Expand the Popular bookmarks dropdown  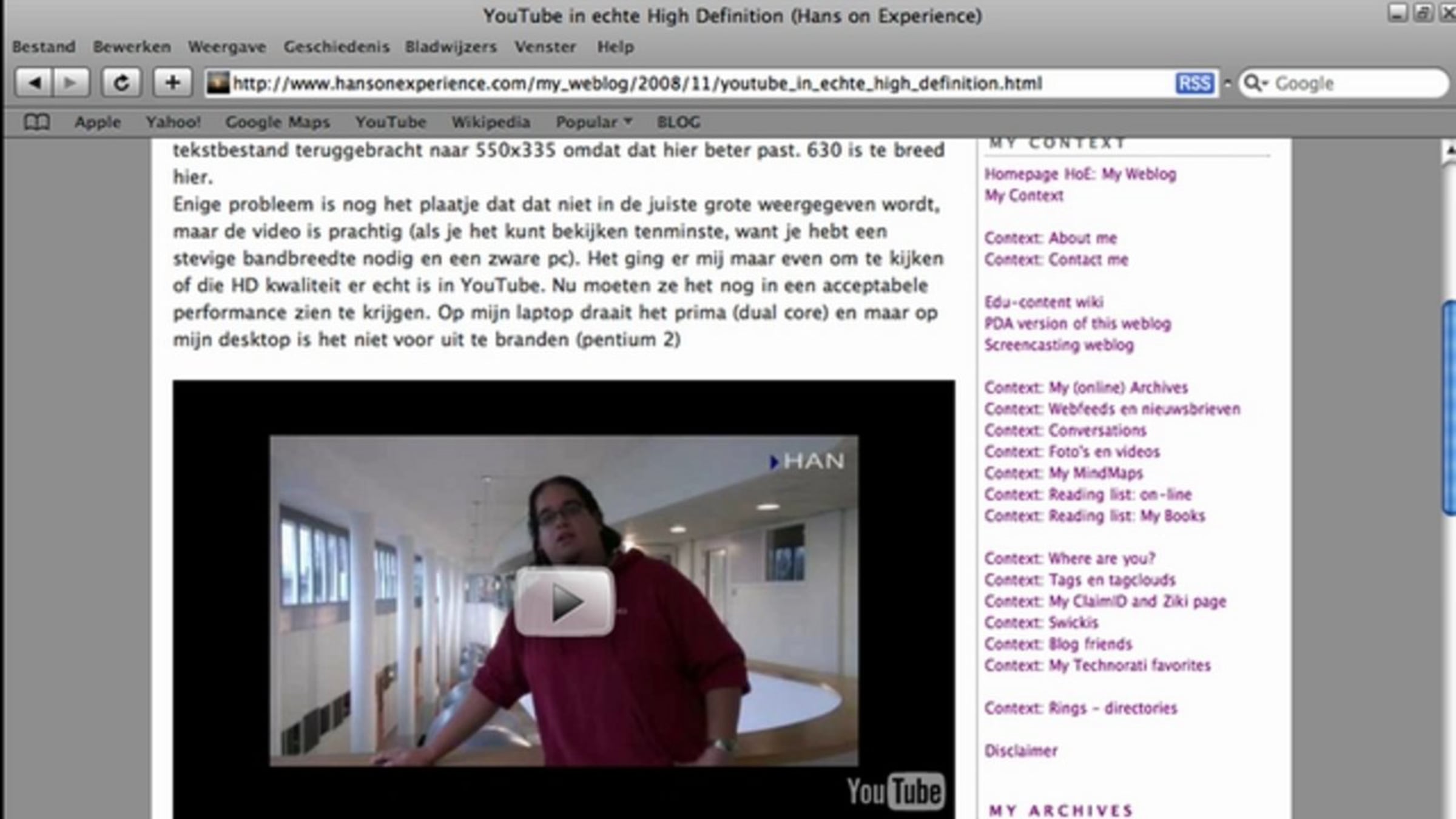(x=594, y=122)
